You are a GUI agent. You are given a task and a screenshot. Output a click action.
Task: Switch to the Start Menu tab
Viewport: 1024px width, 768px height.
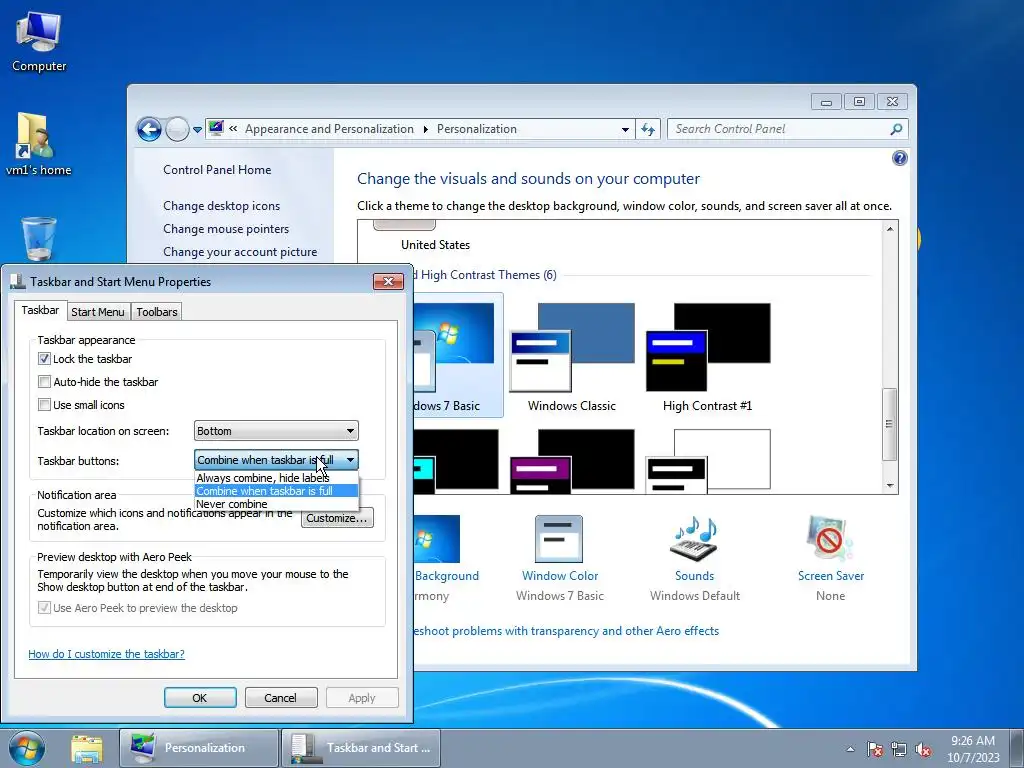tap(98, 312)
